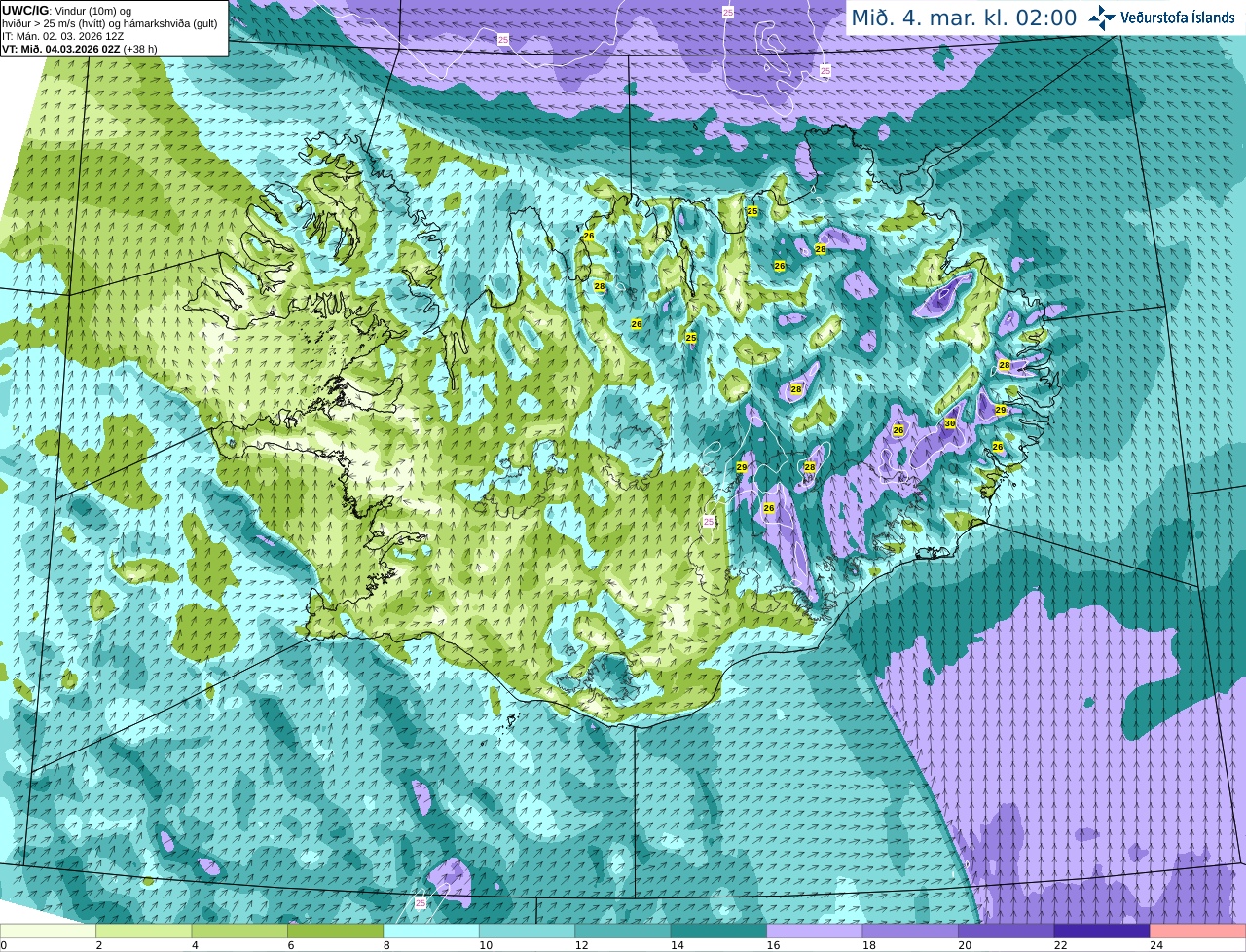Screen dimensions: 1246x952
Task: Click the legend scale number 10
Action: click(485, 945)
